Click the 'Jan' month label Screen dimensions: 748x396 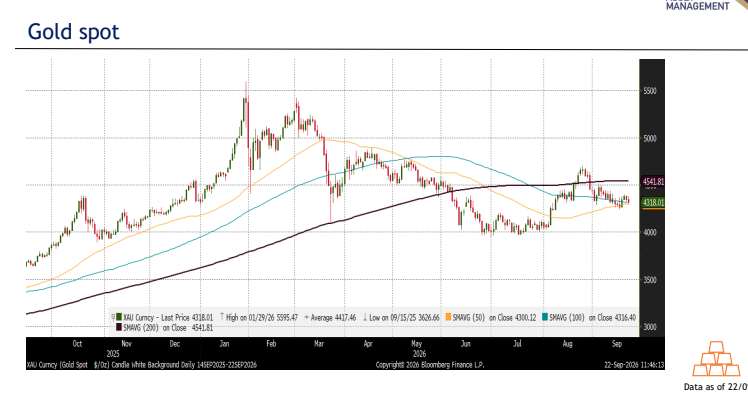224,344
